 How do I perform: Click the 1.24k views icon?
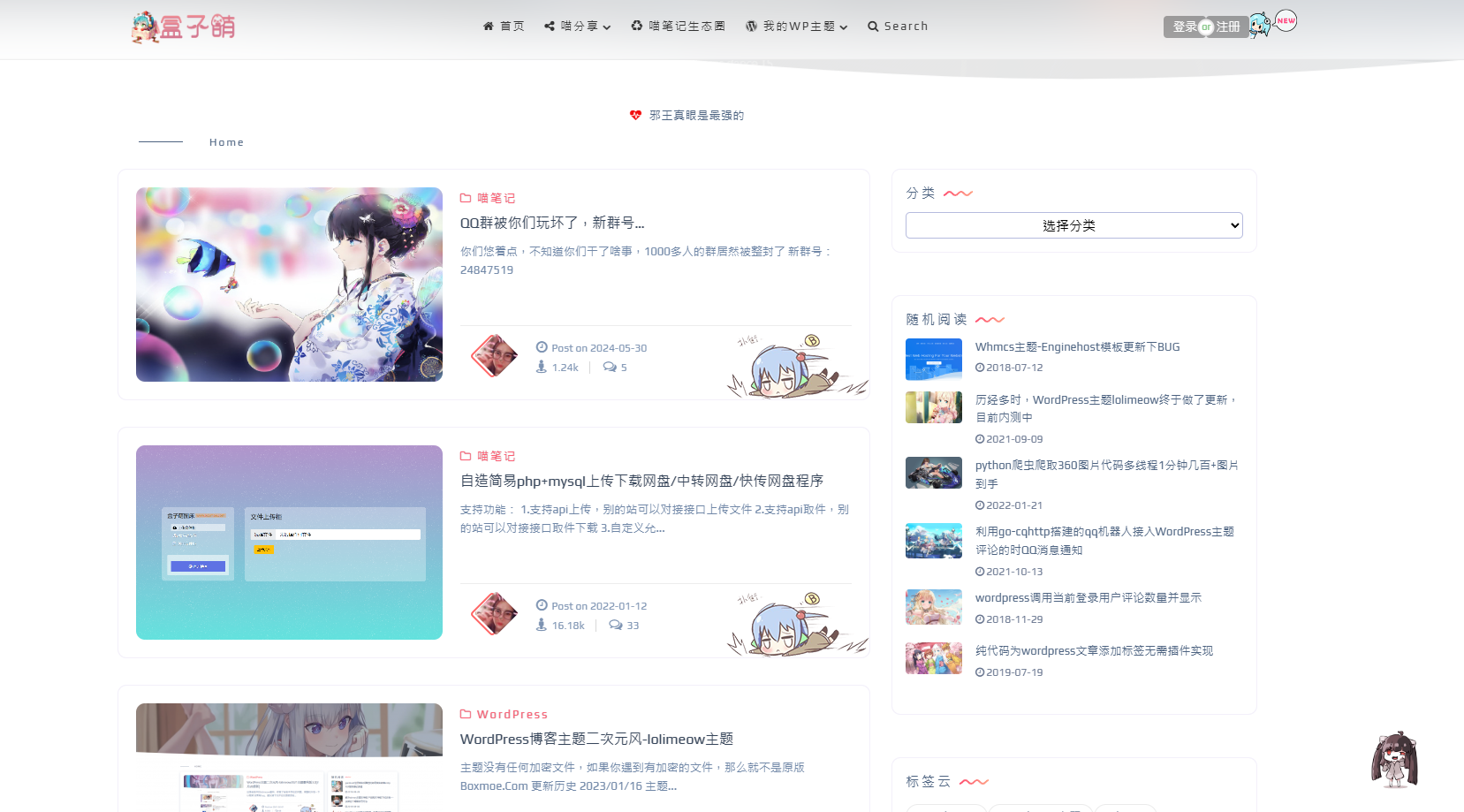click(542, 367)
